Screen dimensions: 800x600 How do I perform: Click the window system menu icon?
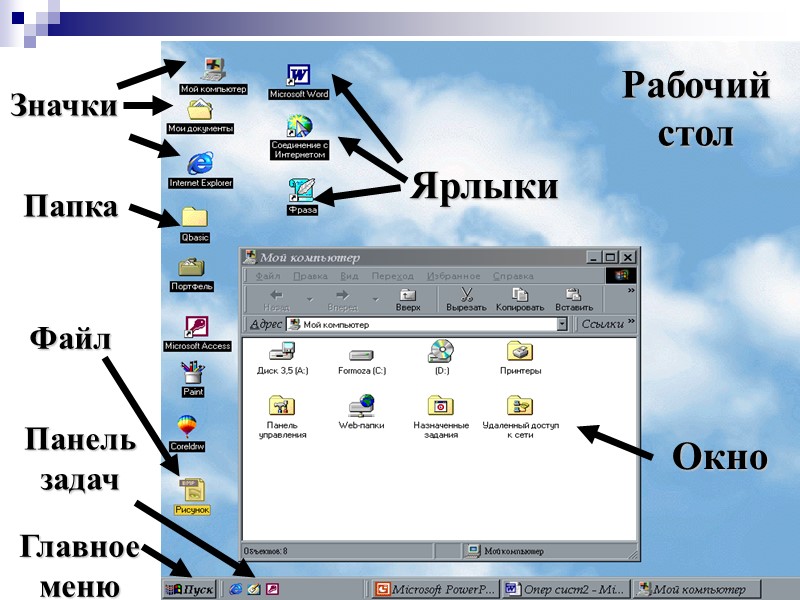coord(250,257)
